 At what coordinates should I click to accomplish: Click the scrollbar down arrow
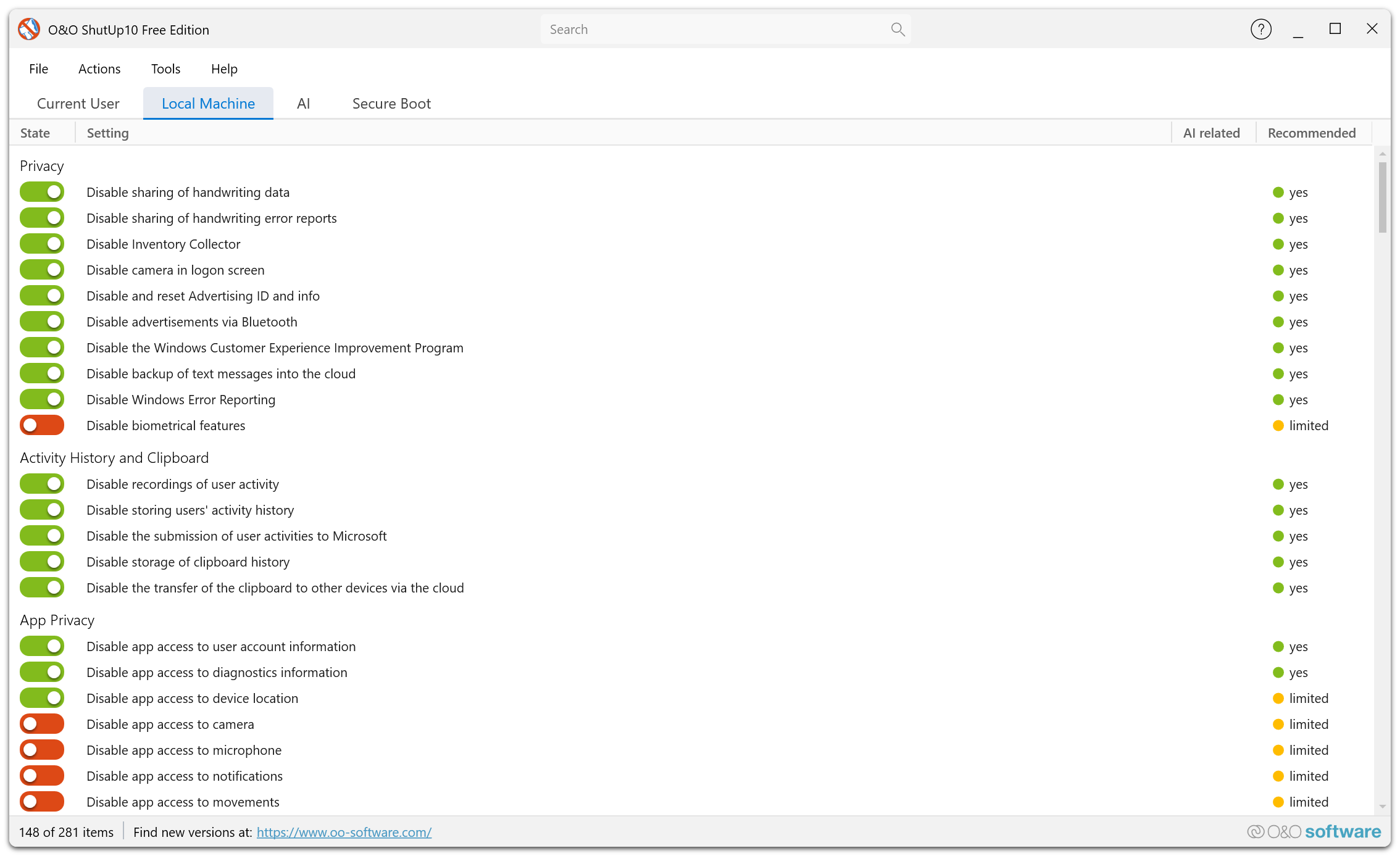1383,807
